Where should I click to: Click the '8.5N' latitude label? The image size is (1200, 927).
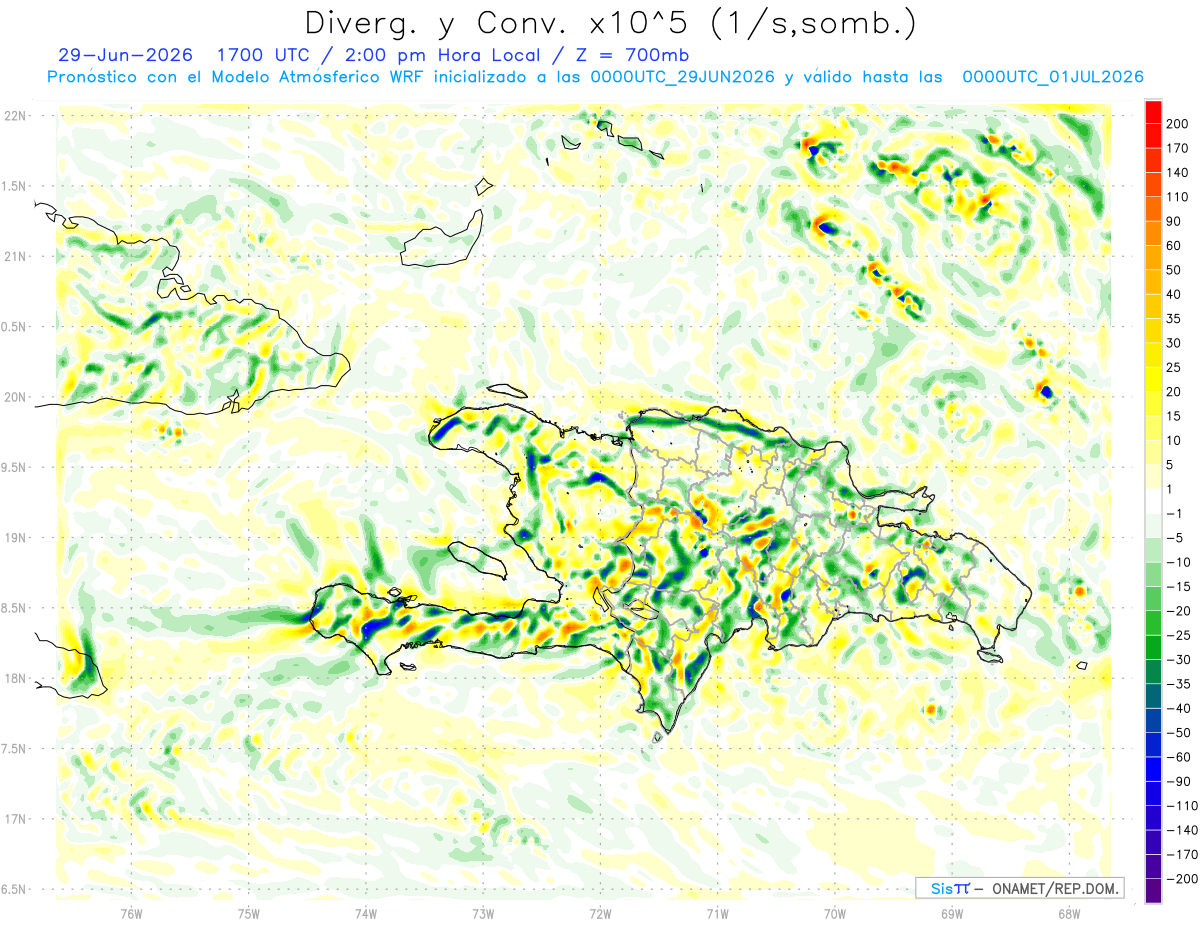(15, 608)
